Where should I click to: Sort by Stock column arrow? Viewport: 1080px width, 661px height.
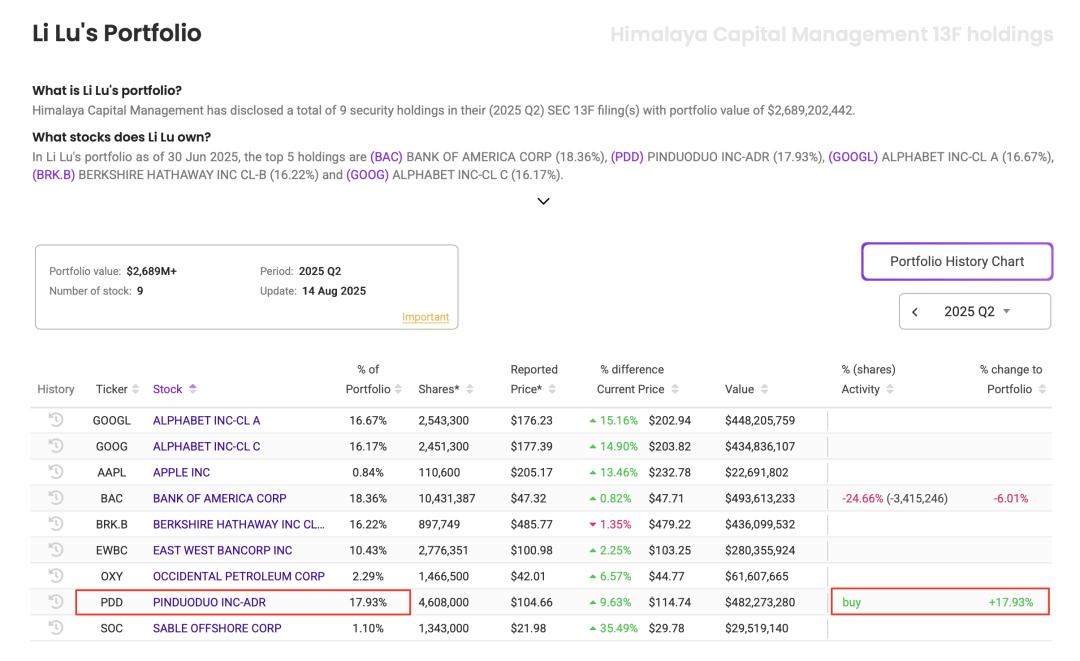[x=193, y=388]
